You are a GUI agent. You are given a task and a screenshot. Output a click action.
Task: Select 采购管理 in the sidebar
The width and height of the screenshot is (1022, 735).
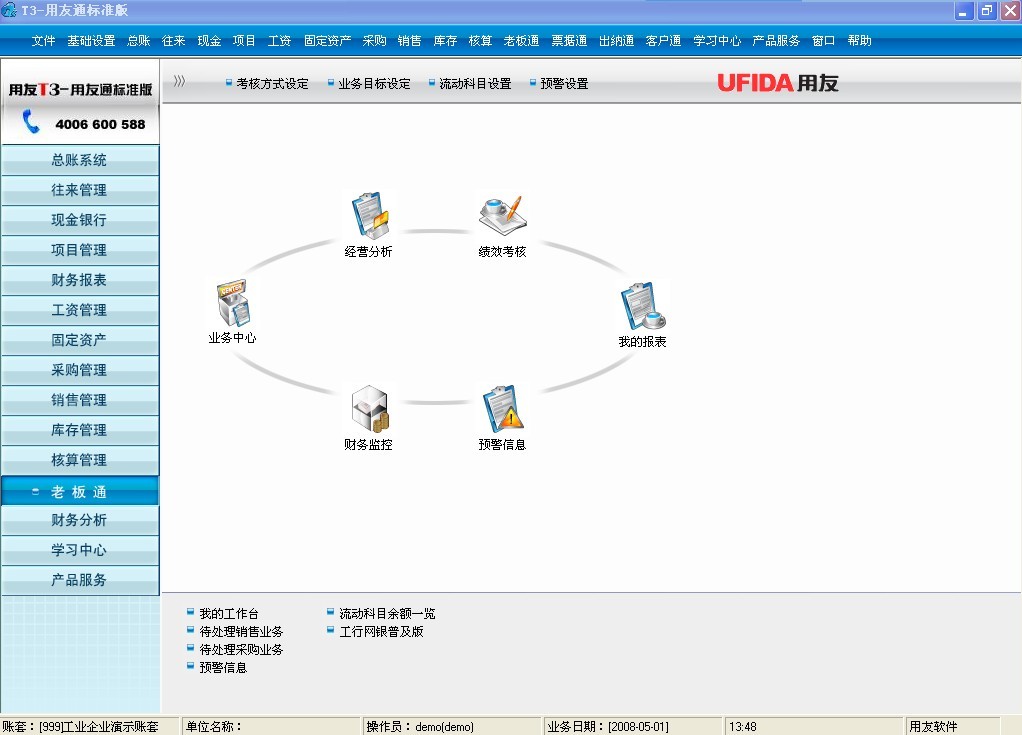[80, 369]
